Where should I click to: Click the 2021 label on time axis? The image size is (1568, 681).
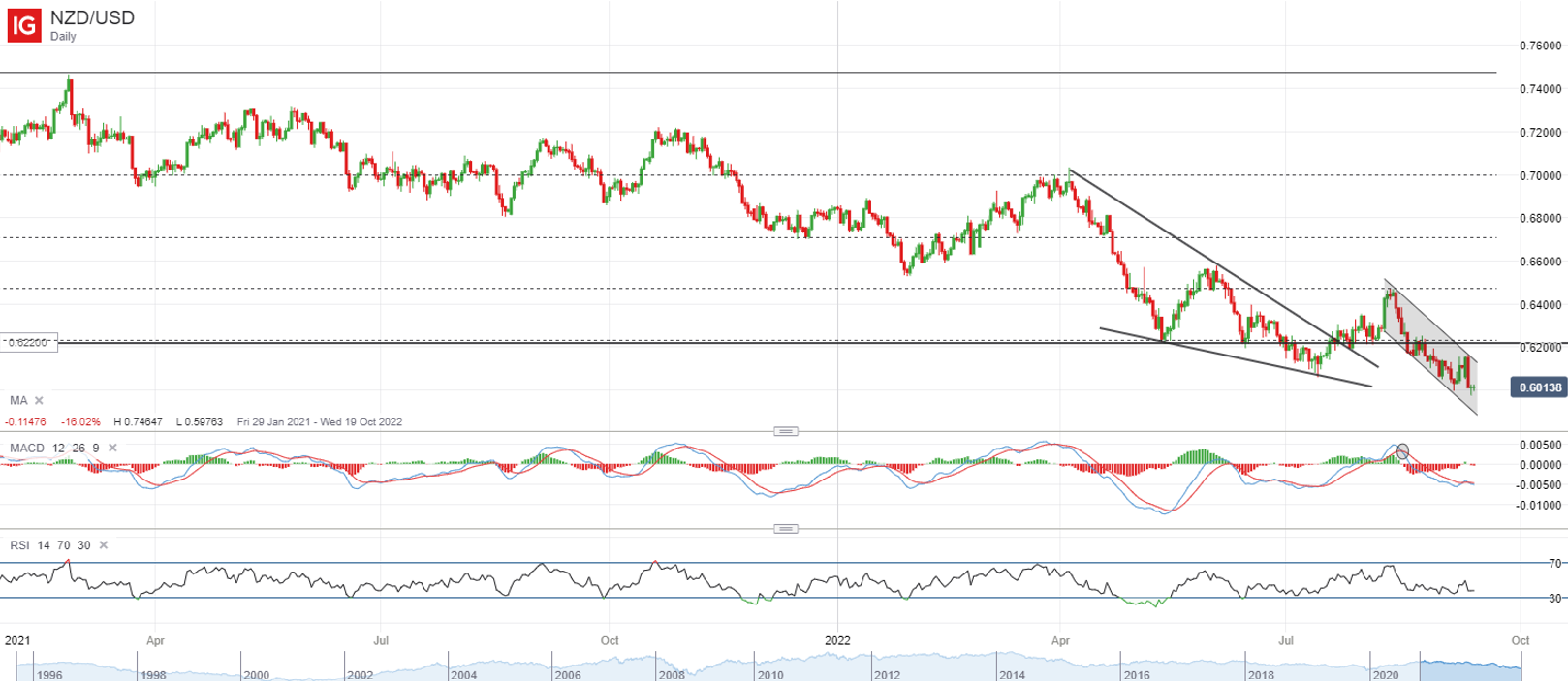[x=17, y=640]
